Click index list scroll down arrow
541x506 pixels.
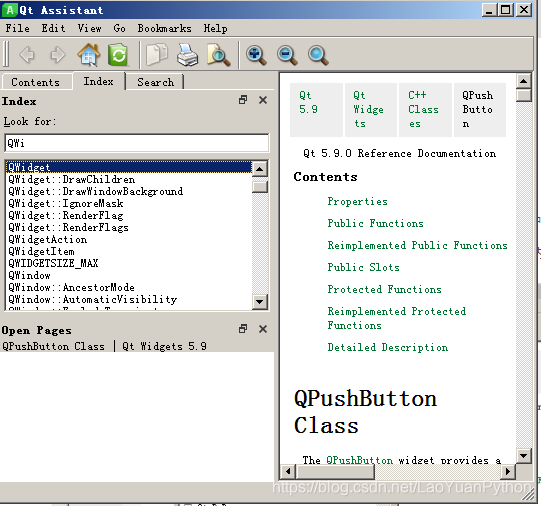[260, 302]
